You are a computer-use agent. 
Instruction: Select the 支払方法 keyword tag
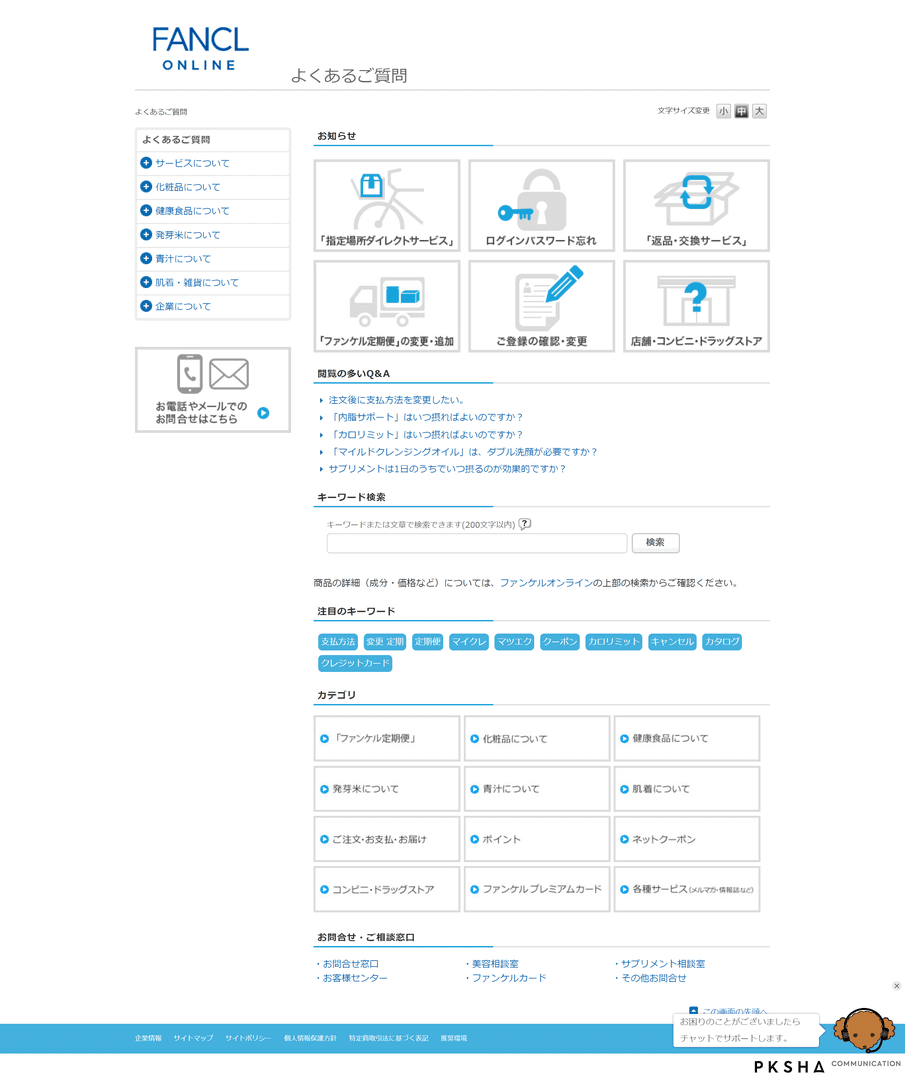pyautogui.click(x=337, y=642)
